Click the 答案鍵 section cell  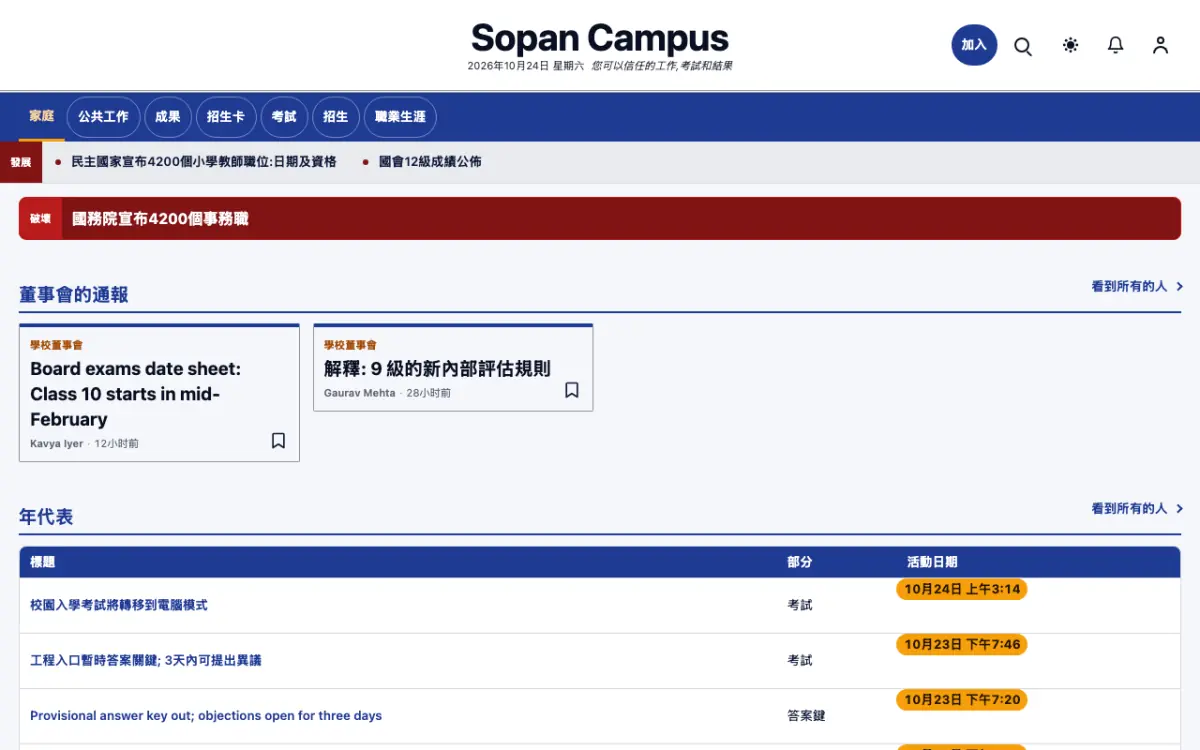[x=806, y=715]
